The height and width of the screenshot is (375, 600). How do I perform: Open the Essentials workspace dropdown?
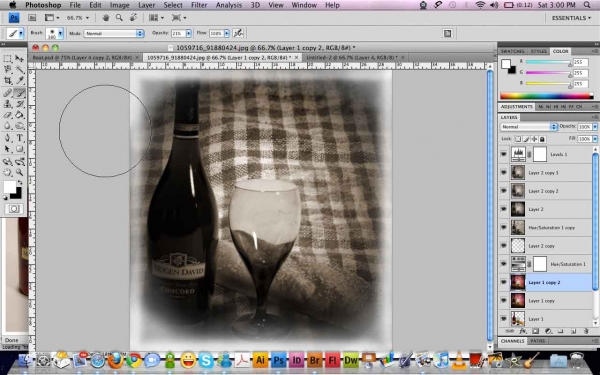coord(571,18)
